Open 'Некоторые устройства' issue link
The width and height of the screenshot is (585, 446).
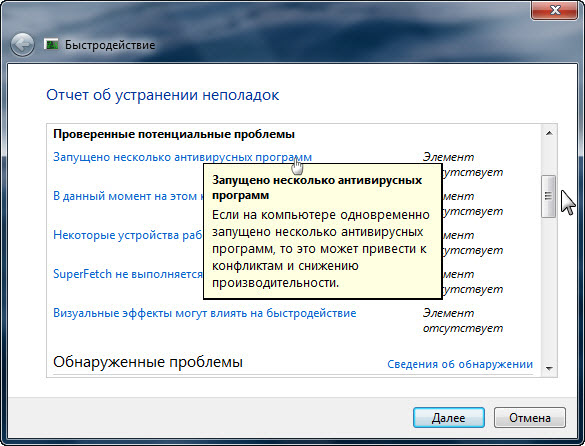[x=128, y=235]
